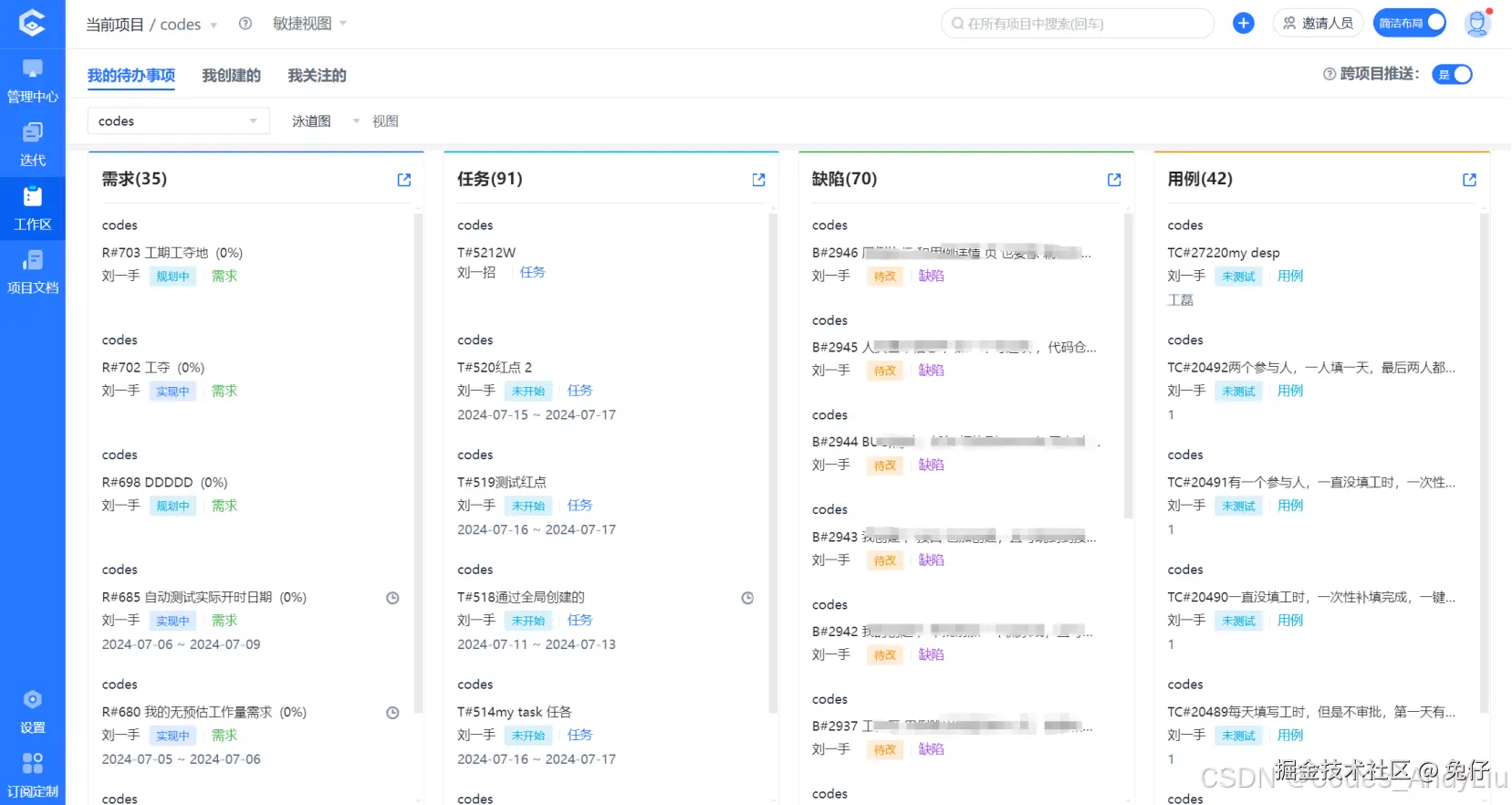The width and height of the screenshot is (1512, 805).
Task: Switch to 我创建的 tab
Action: 232,76
